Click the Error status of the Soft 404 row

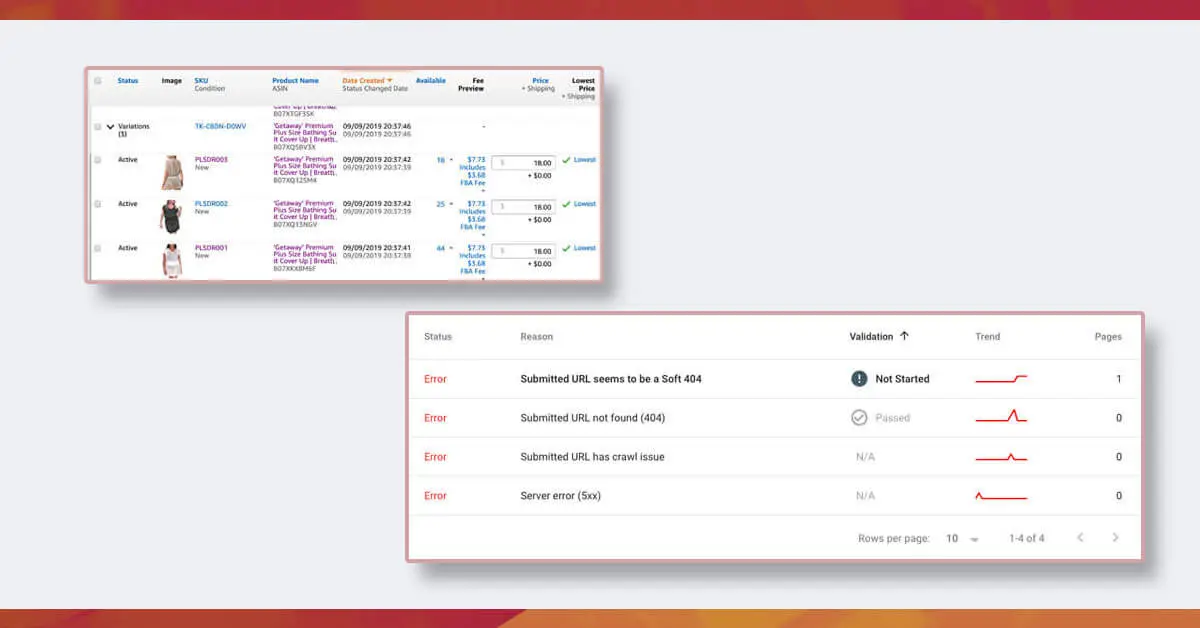(435, 379)
